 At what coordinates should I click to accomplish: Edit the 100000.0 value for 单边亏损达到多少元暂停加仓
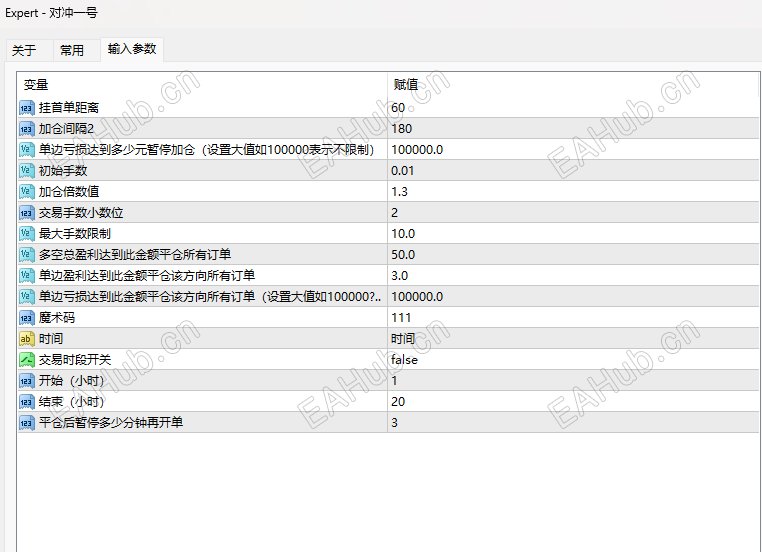[573, 150]
